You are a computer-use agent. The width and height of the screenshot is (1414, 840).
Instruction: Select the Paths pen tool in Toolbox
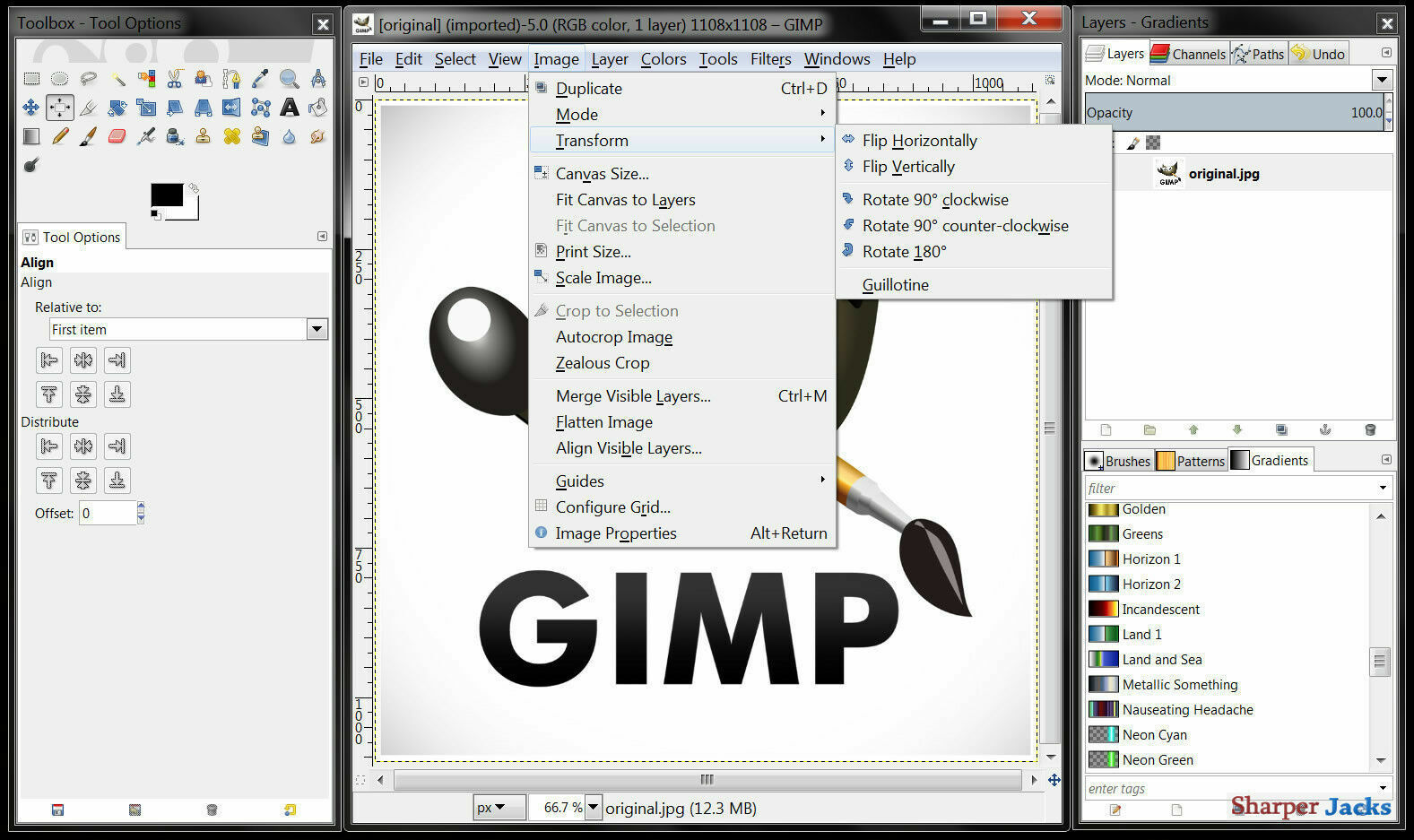point(231,79)
